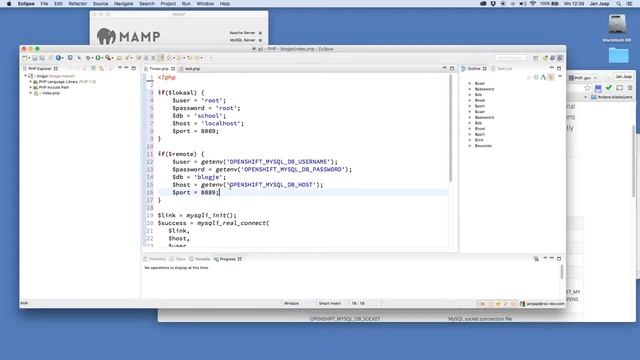Image resolution: width=640 pixels, height=360 pixels.
Task: Click the blue round toolbar icon
Action: tap(58, 58)
